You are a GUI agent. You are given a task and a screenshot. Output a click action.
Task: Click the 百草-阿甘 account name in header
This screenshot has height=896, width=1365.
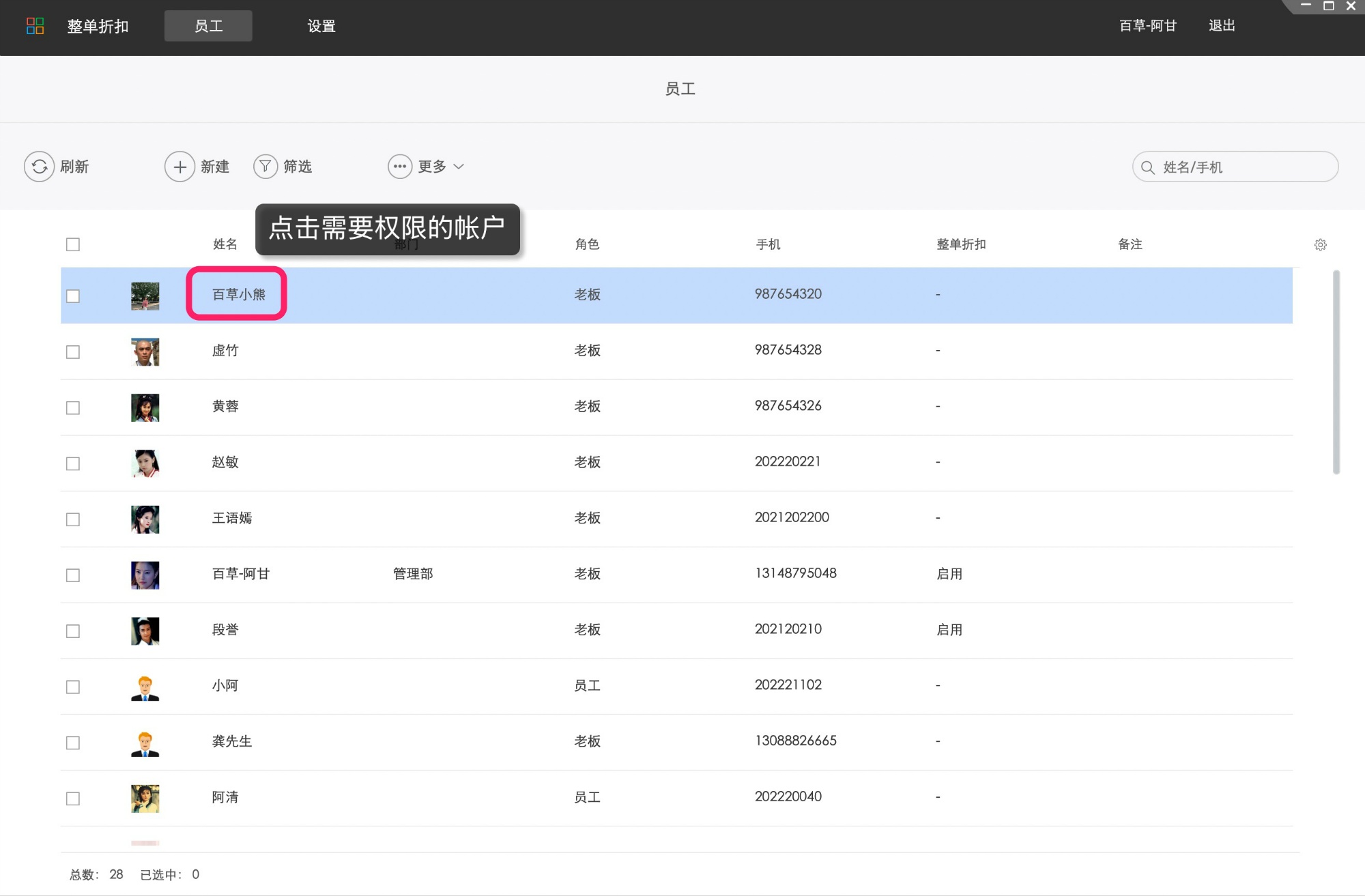pyautogui.click(x=1148, y=25)
